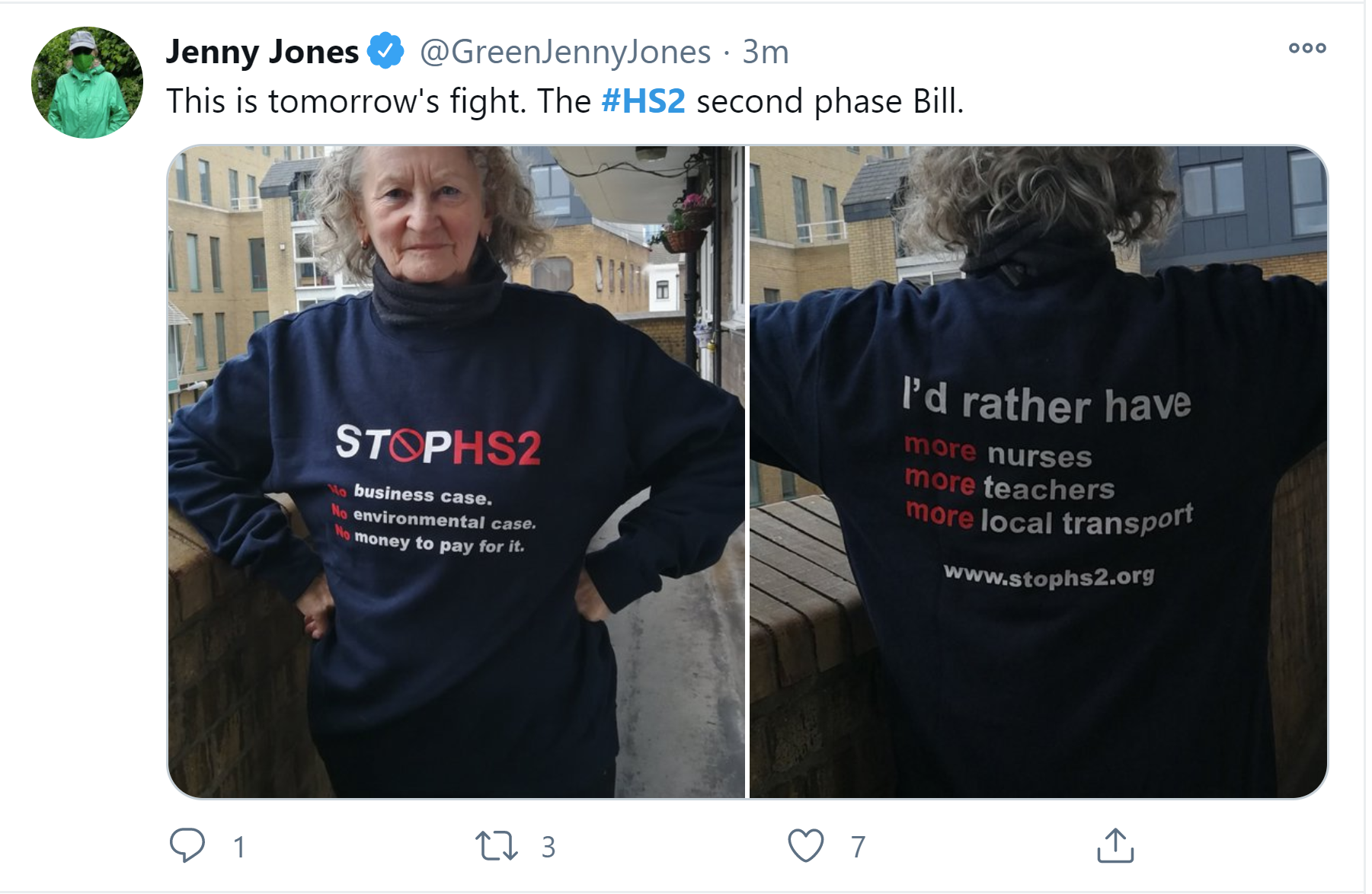Click the like count number 7
1372x894 pixels.
tap(858, 847)
